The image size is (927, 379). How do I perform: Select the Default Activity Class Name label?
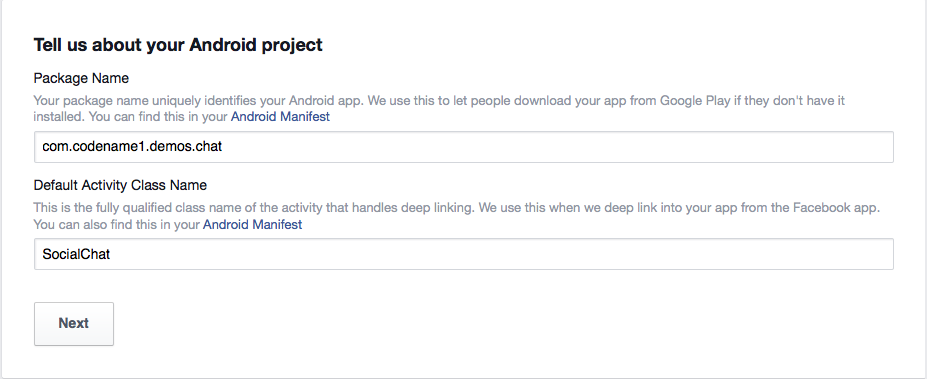pos(120,185)
